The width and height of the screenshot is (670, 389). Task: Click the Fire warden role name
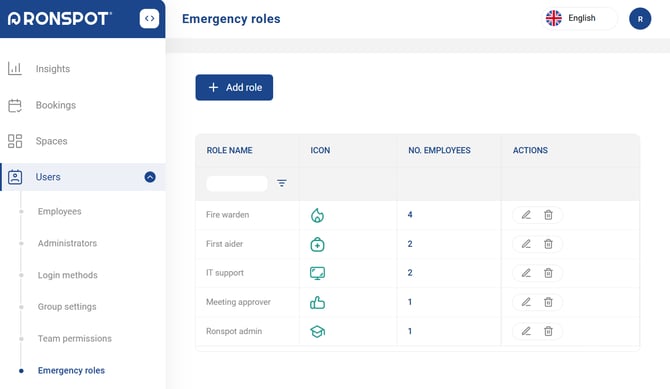pyautogui.click(x=227, y=215)
